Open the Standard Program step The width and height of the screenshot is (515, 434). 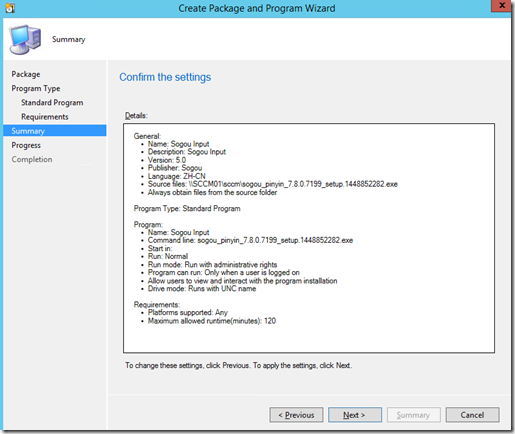coord(52,103)
